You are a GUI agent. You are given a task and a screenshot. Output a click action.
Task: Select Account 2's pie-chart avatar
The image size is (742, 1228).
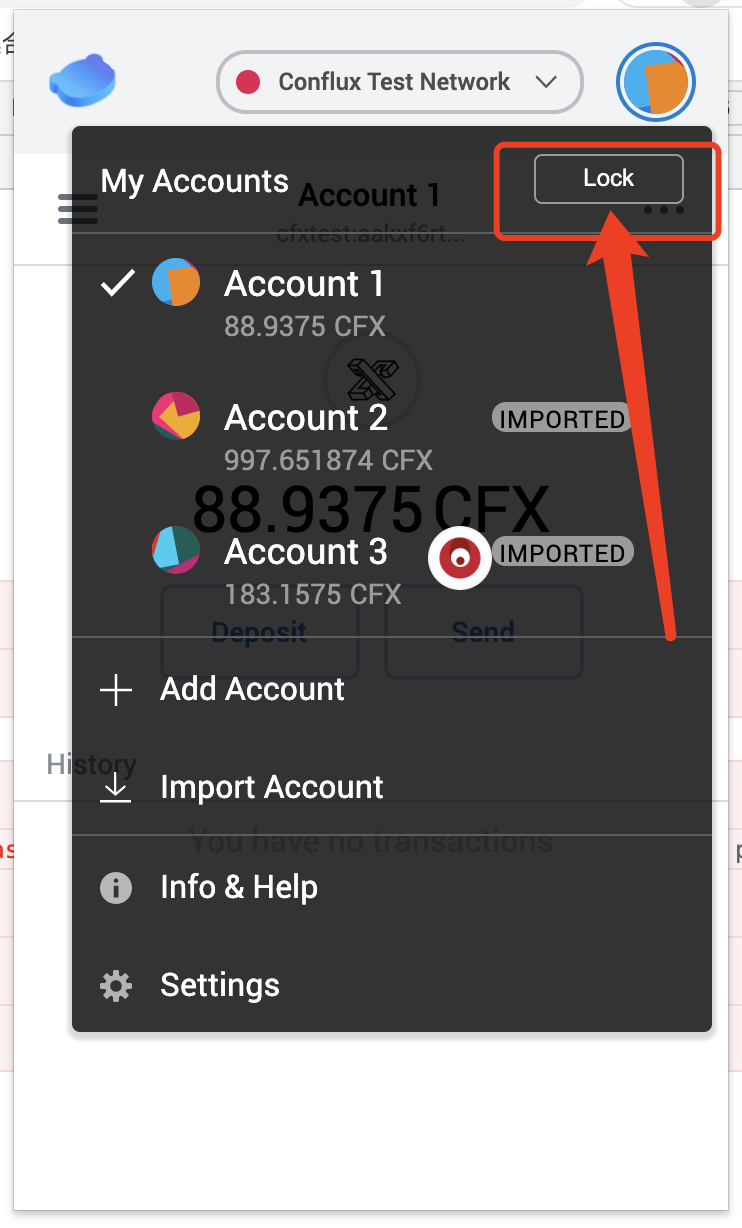click(x=176, y=417)
